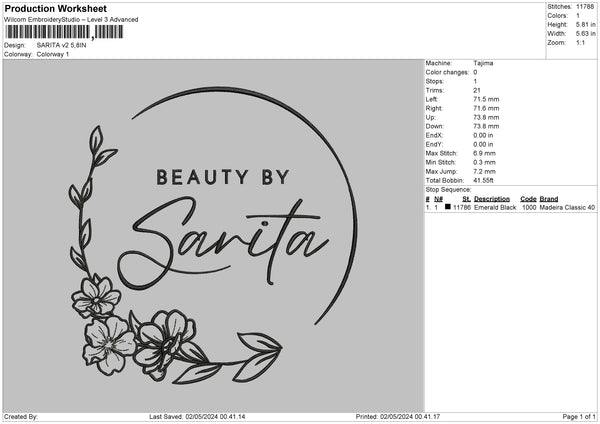The width and height of the screenshot is (600, 424).
Task: Click the St. column header
Action: [x=466, y=199]
